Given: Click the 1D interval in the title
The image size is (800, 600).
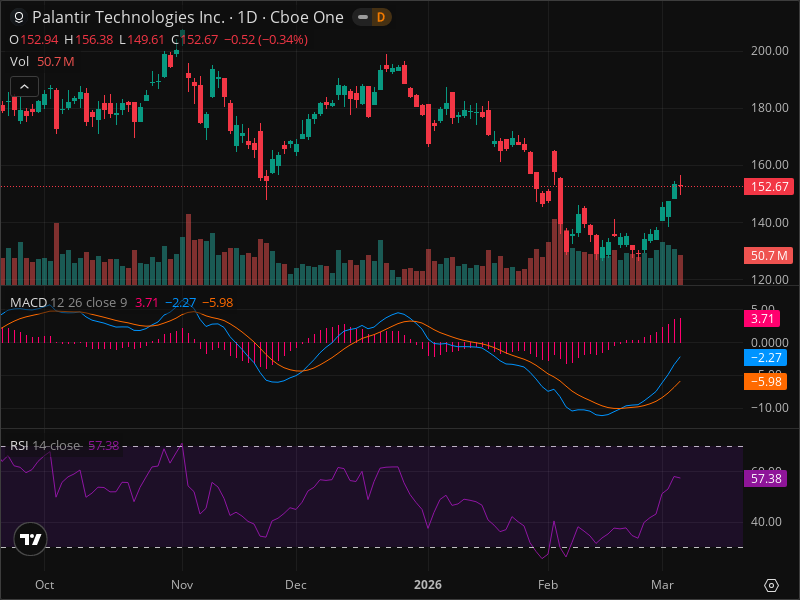Looking at the screenshot, I should pyautogui.click(x=247, y=17).
